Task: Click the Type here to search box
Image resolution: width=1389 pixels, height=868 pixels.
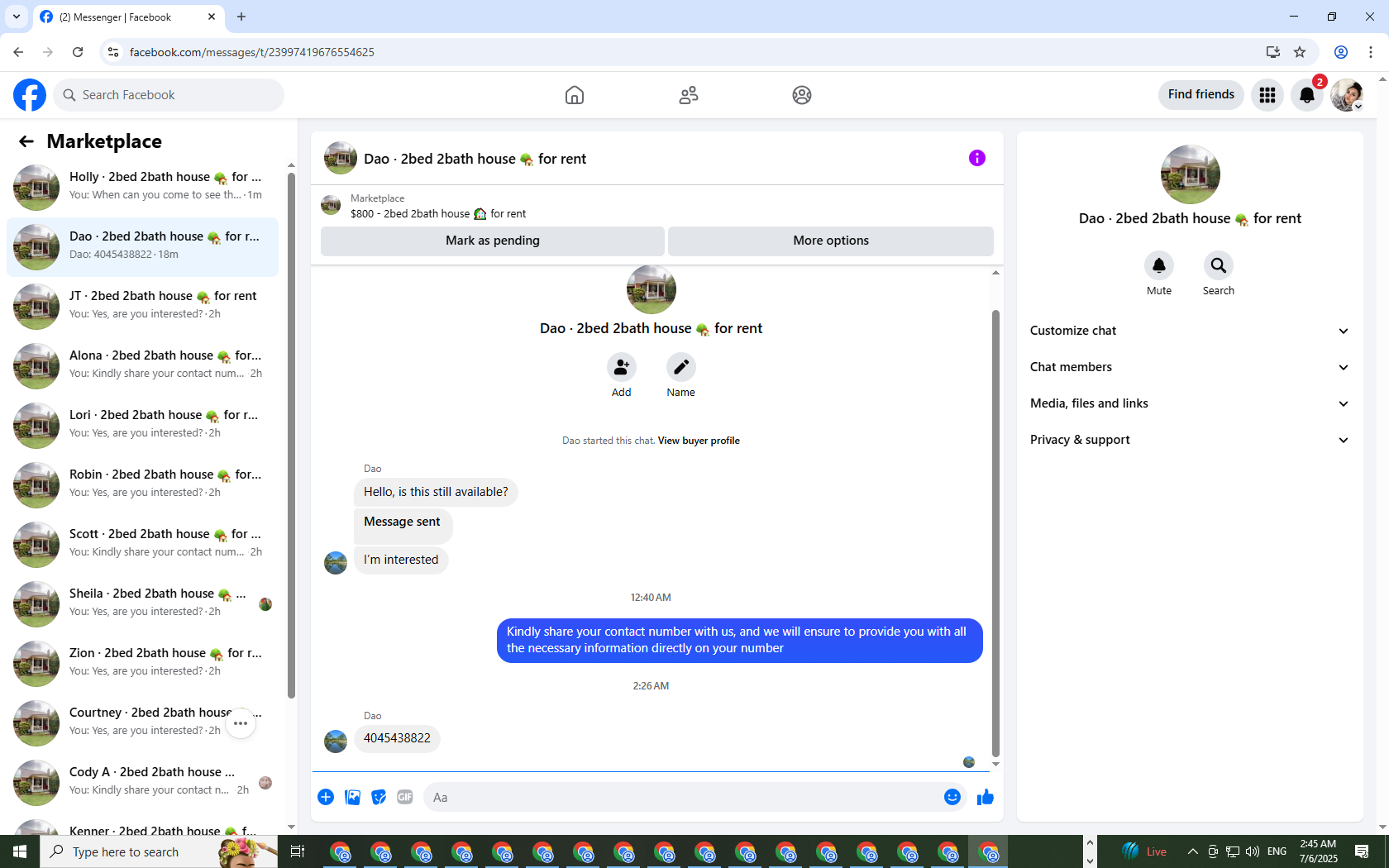Action: [159, 851]
